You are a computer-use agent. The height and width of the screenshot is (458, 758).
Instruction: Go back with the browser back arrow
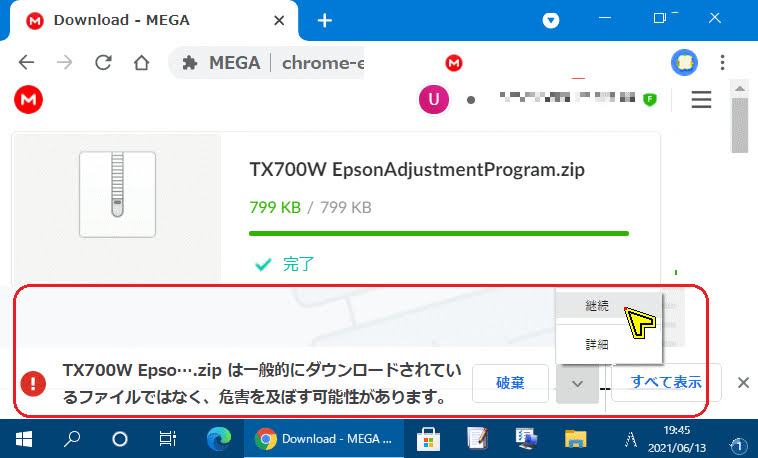27,62
